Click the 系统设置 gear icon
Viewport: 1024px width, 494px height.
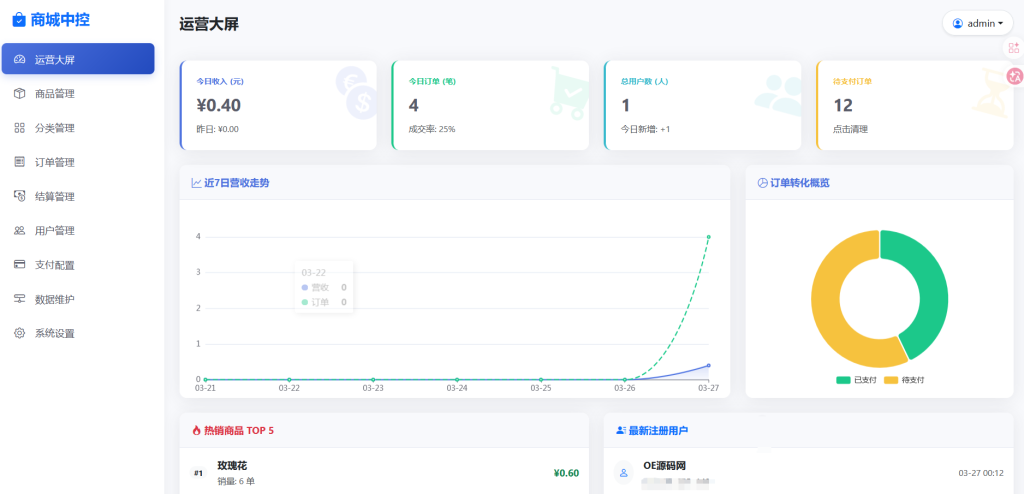coord(20,333)
